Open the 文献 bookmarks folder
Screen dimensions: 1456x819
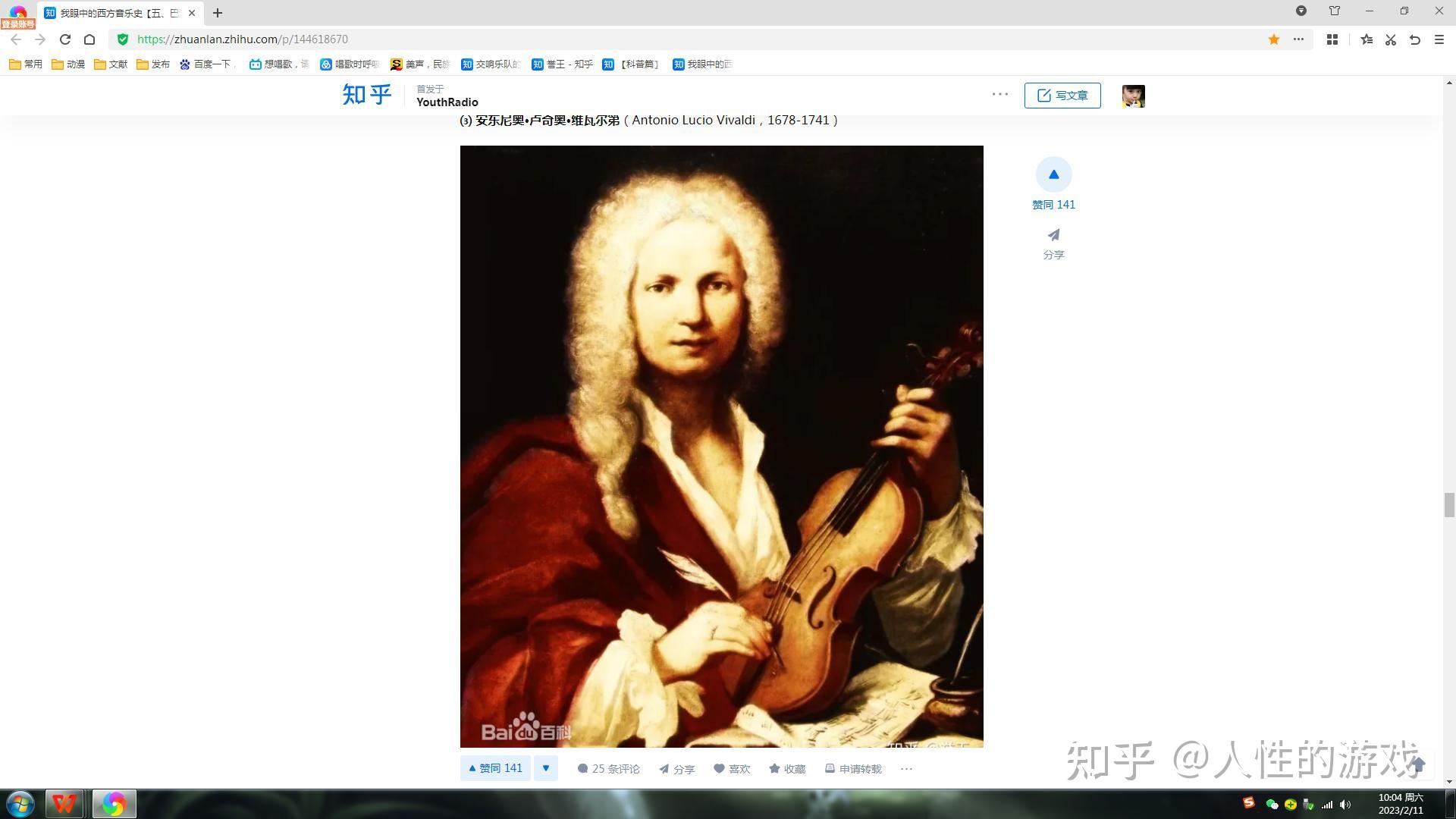pos(111,64)
